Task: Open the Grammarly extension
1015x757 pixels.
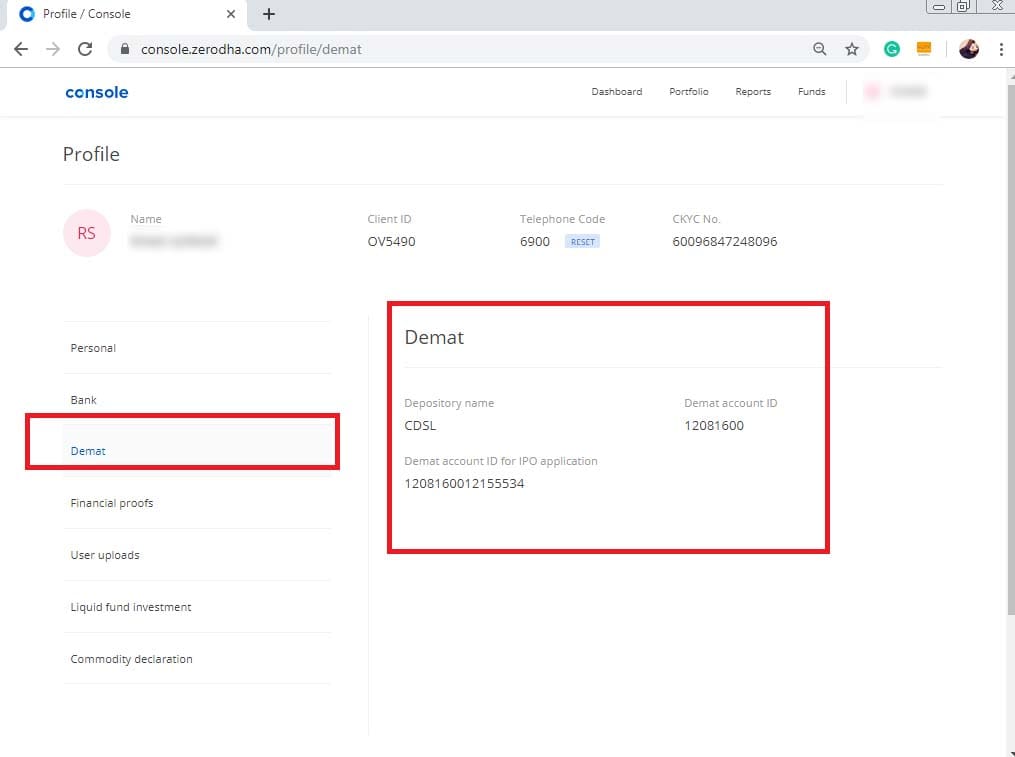Action: pyautogui.click(x=892, y=49)
